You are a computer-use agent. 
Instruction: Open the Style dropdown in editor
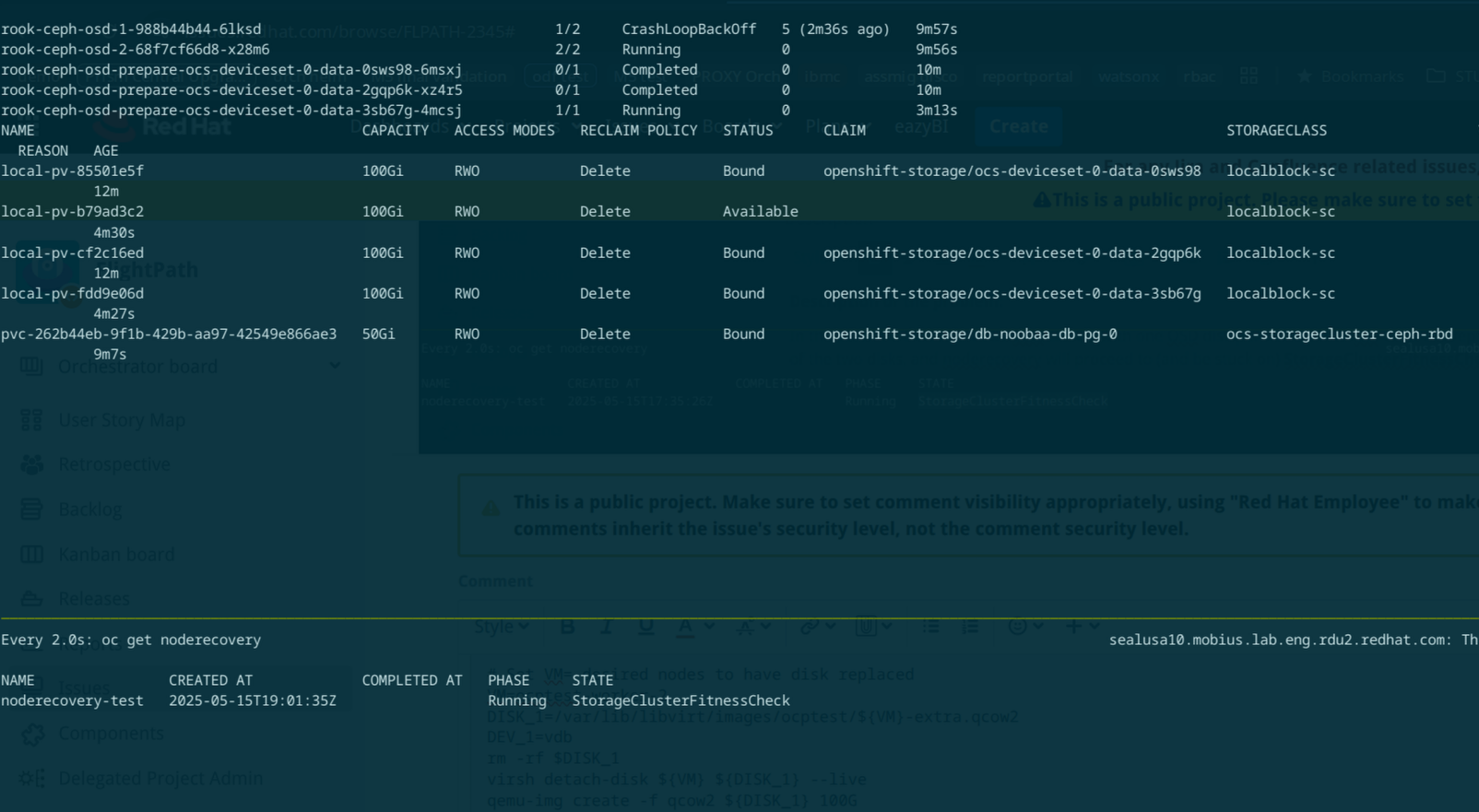coord(501,627)
